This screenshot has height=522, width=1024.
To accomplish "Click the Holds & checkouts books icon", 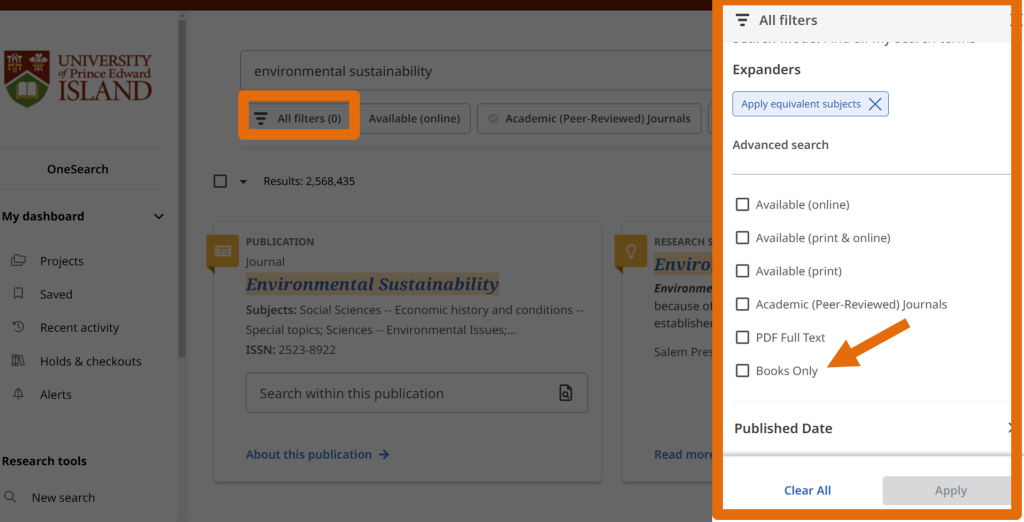I will coord(18,361).
